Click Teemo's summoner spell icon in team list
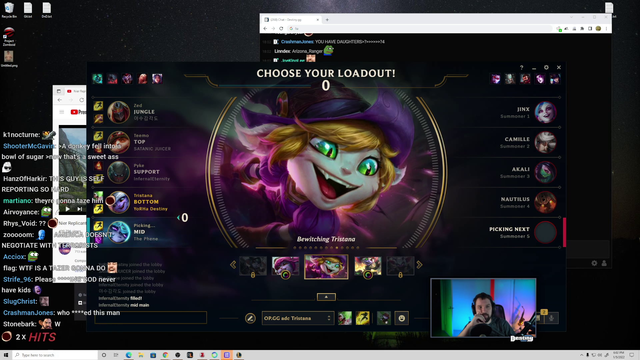This screenshot has height=360, width=640. click(98, 136)
